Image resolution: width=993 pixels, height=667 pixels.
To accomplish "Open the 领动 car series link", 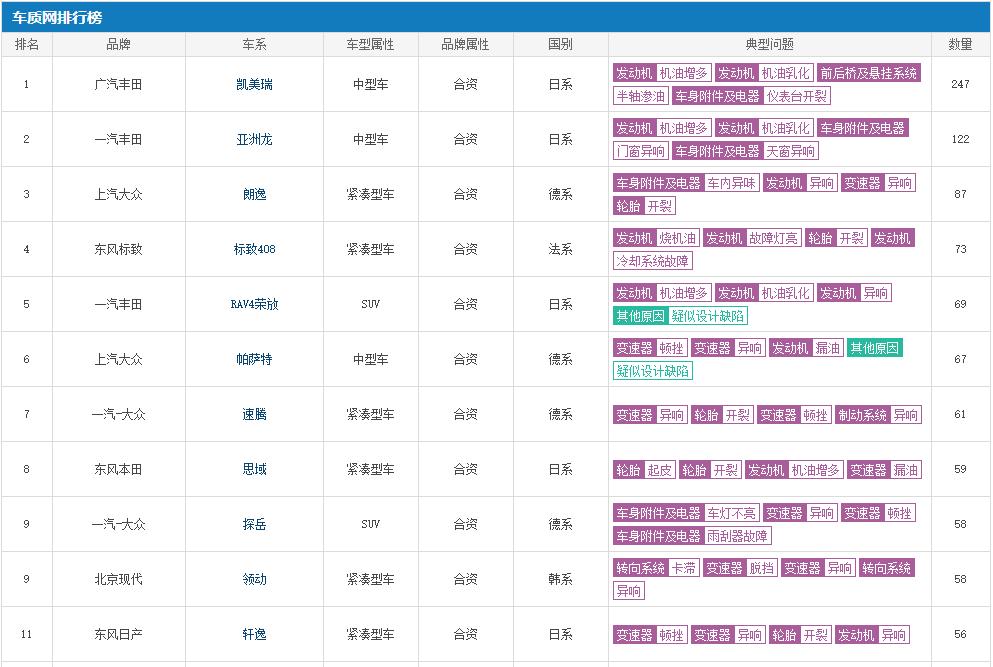I will pyautogui.click(x=254, y=580).
